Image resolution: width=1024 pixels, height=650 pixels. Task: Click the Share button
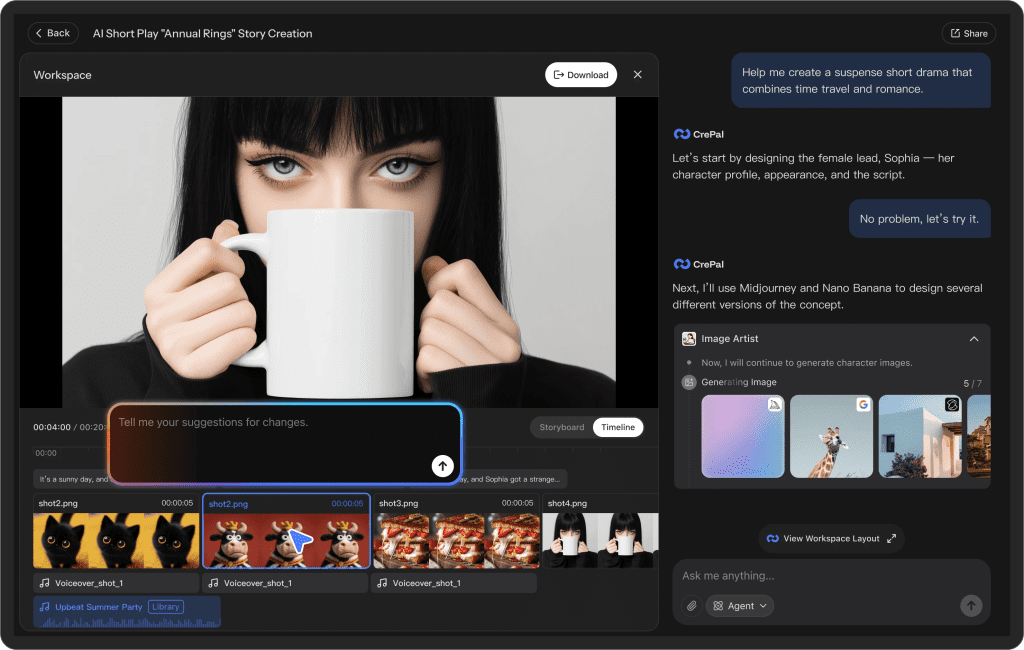click(x=968, y=33)
